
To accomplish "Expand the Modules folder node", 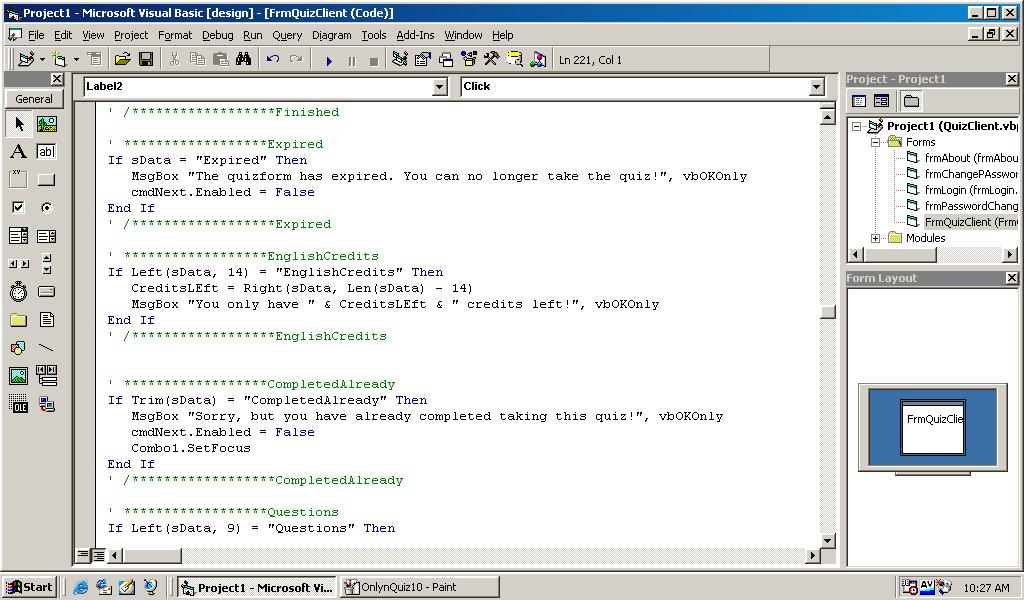I will pyautogui.click(x=875, y=238).
